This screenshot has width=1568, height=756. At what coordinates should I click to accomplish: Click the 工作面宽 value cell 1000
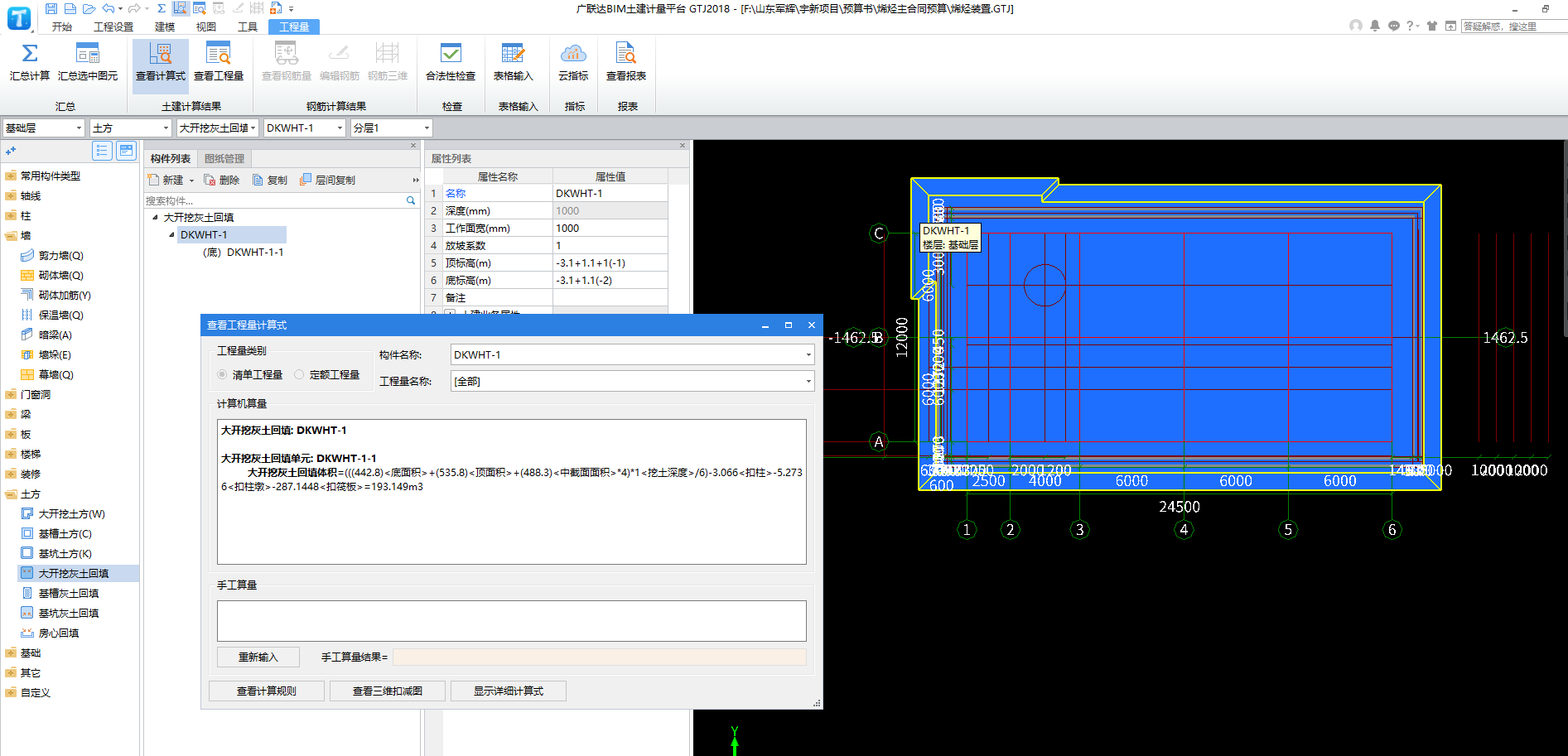[x=610, y=228]
